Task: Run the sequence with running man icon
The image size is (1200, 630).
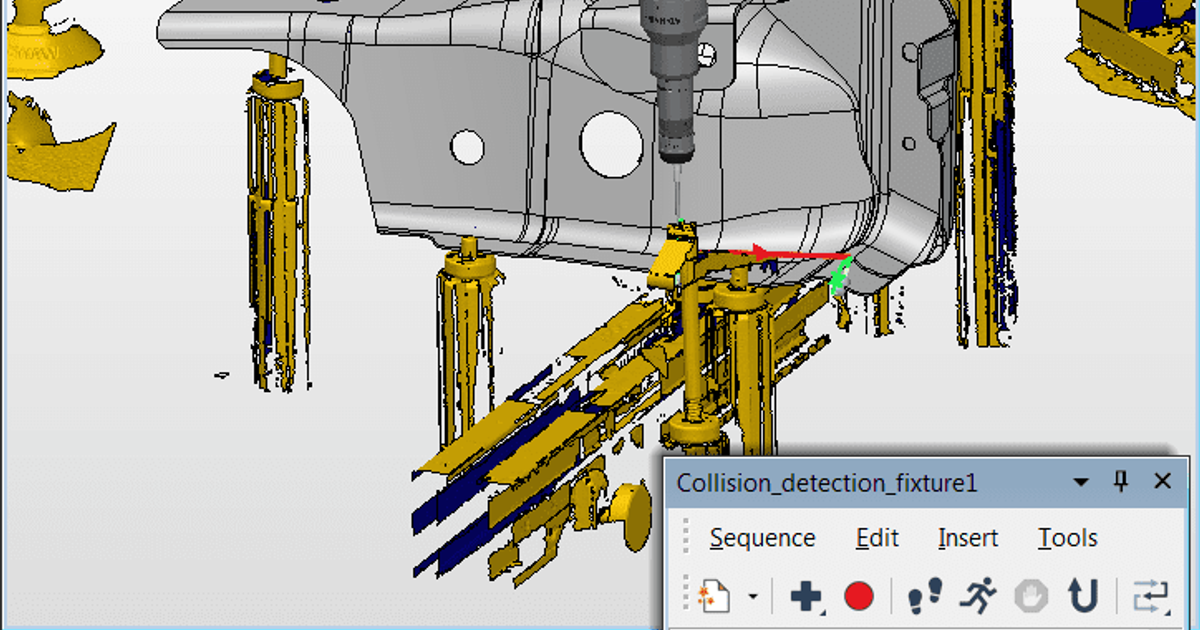Action: (x=978, y=597)
